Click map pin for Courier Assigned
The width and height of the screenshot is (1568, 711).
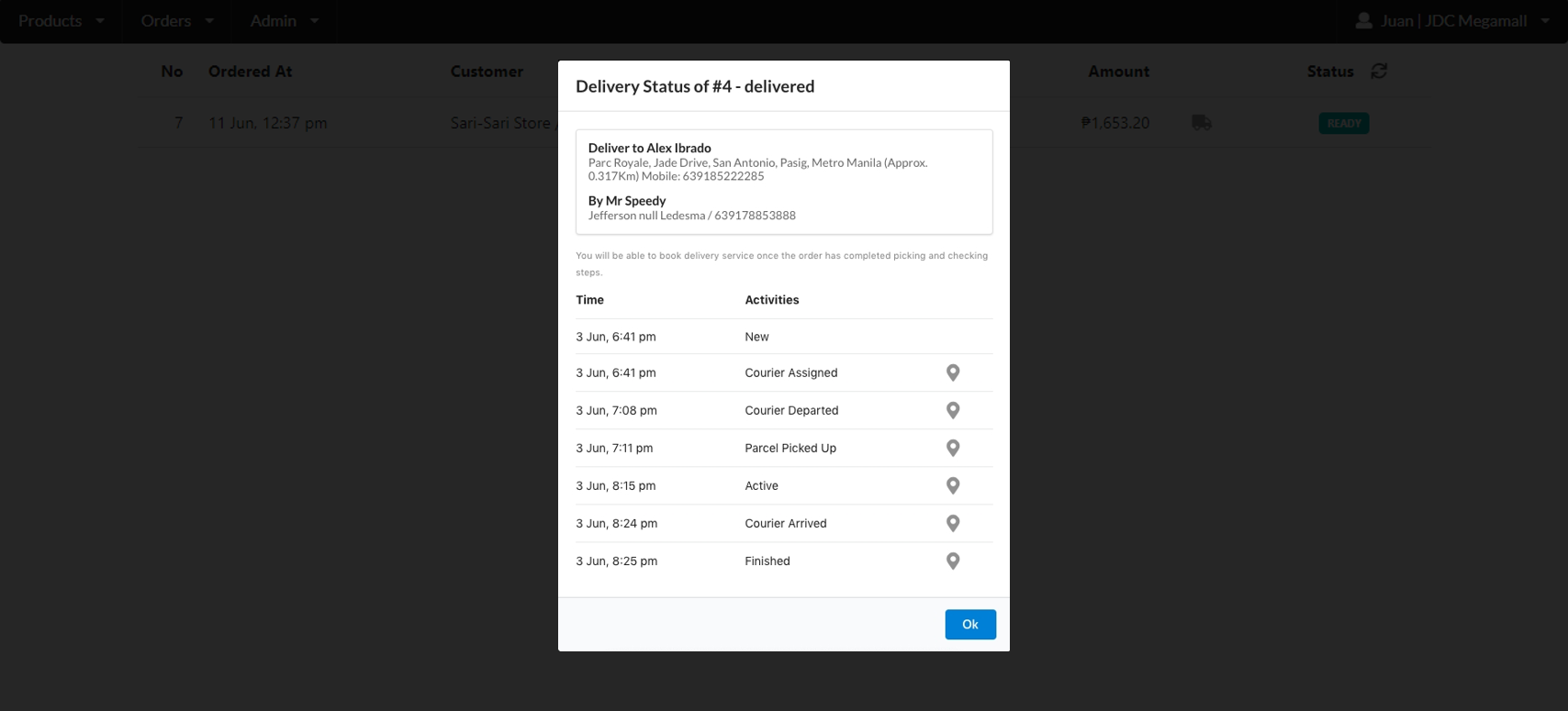[x=953, y=372]
